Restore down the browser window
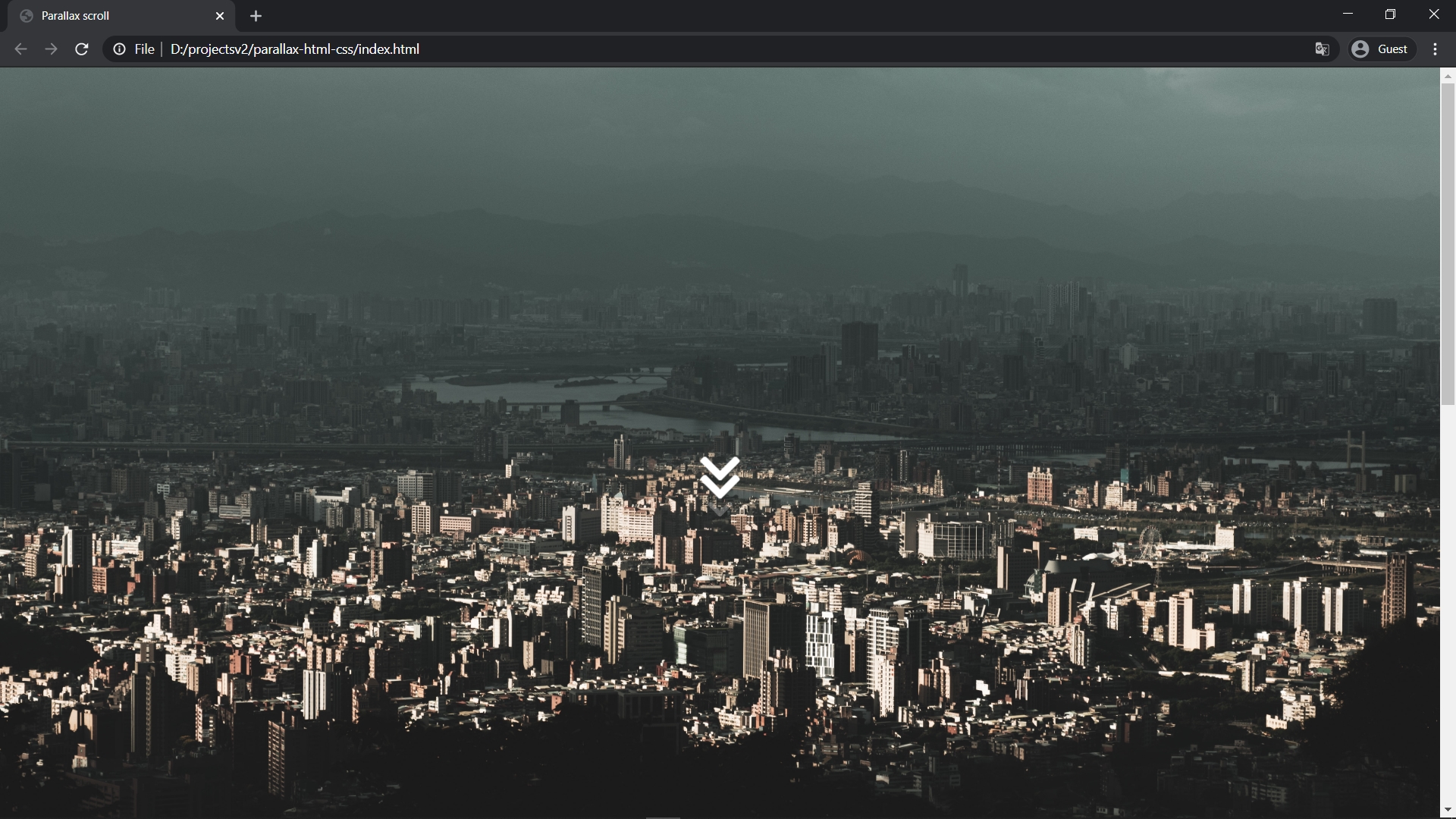 [x=1390, y=14]
